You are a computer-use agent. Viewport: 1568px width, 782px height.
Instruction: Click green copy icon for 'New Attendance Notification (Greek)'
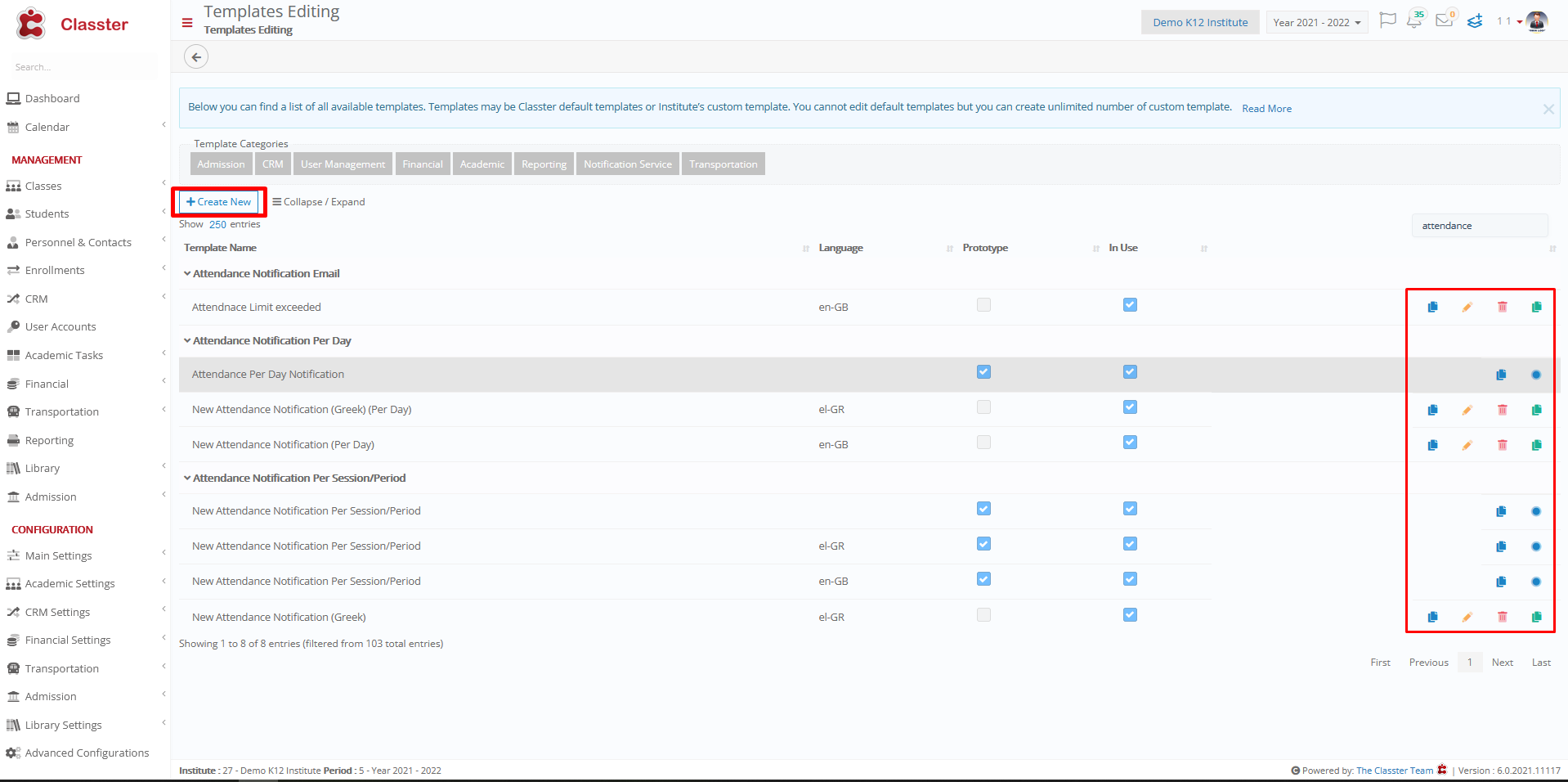coord(1536,617)
